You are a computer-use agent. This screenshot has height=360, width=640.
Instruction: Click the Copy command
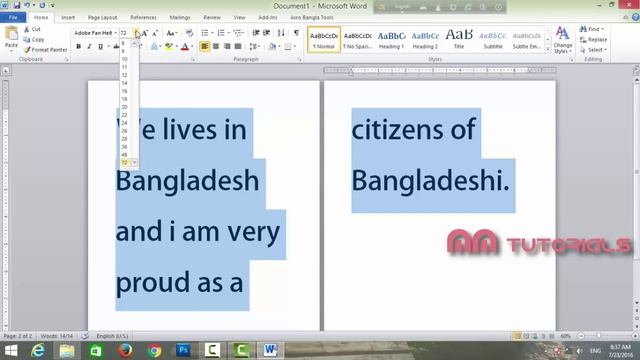(x=33, y=40)
